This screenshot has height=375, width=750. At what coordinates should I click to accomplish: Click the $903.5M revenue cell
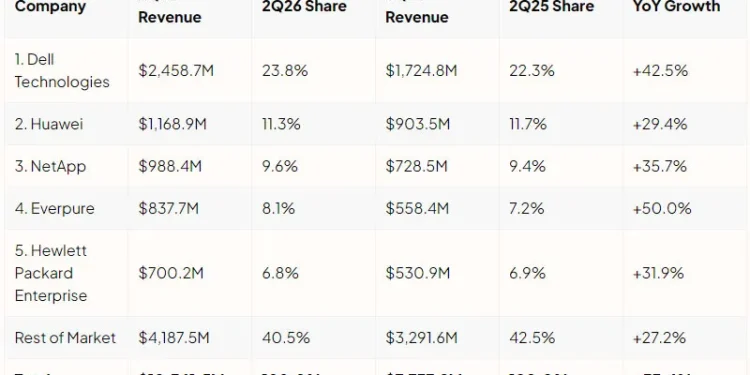pyautogui.click(x=418, y=124)
